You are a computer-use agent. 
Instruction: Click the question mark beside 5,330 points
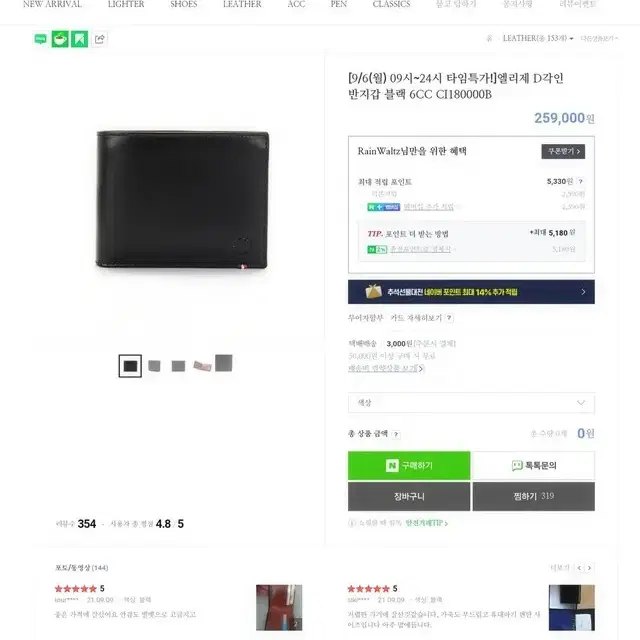click(580, 181)
